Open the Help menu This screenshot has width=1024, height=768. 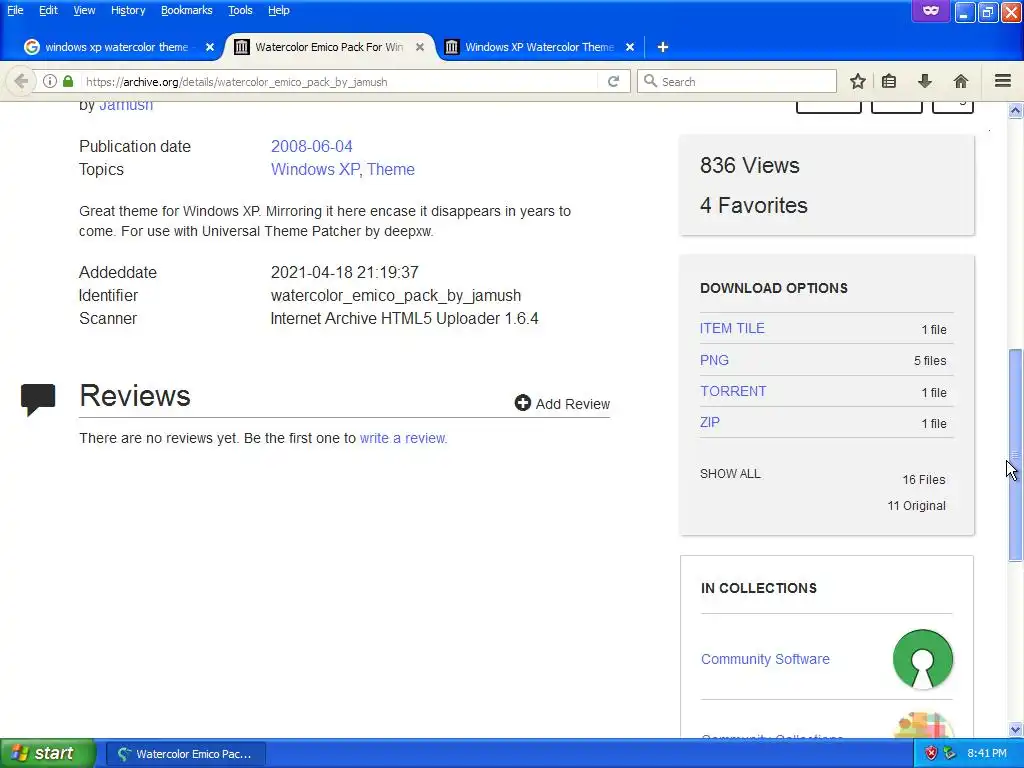click(279, 10)
